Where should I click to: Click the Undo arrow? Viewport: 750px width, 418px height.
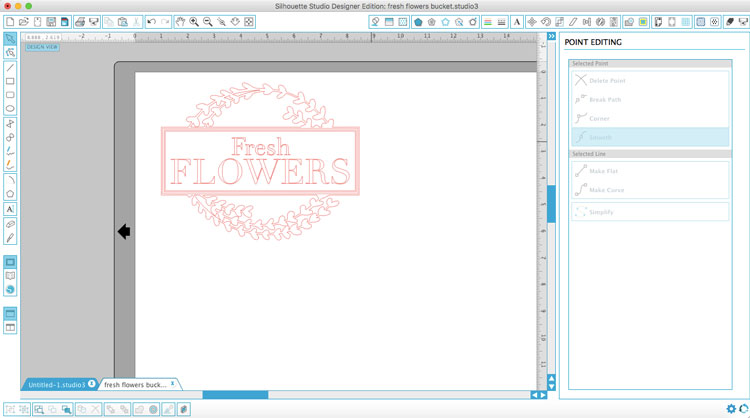pyautogui.click(x=152, y=22)
